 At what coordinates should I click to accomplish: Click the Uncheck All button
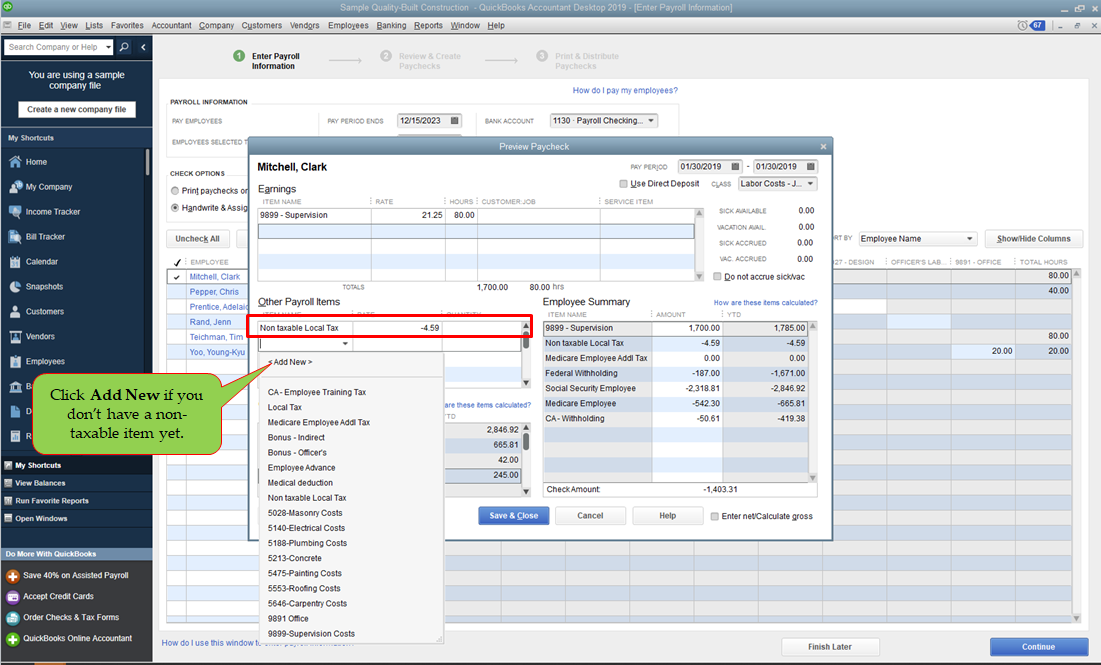(x=197, y=239)
